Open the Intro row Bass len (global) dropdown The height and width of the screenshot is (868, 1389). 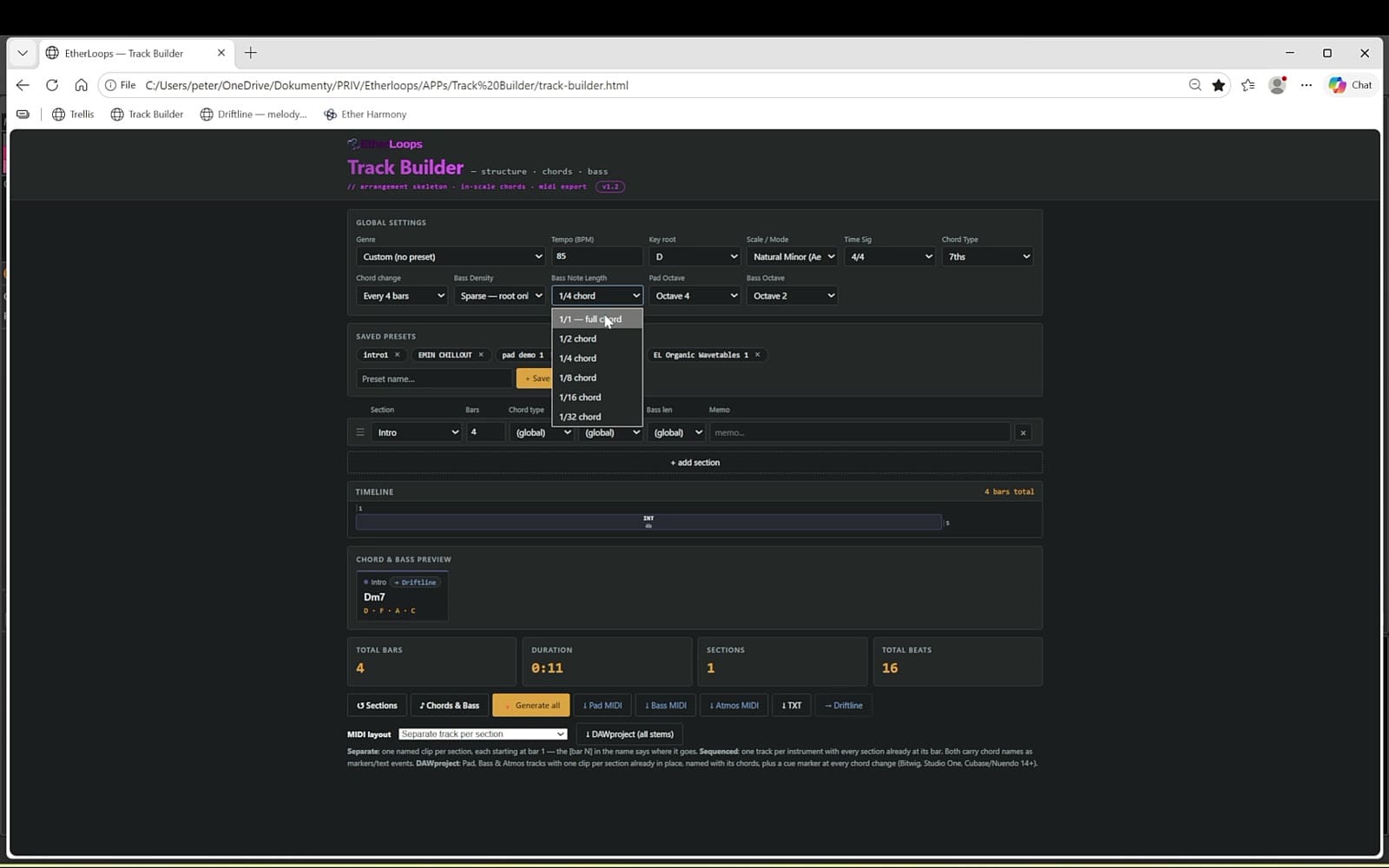coord(675,432)
